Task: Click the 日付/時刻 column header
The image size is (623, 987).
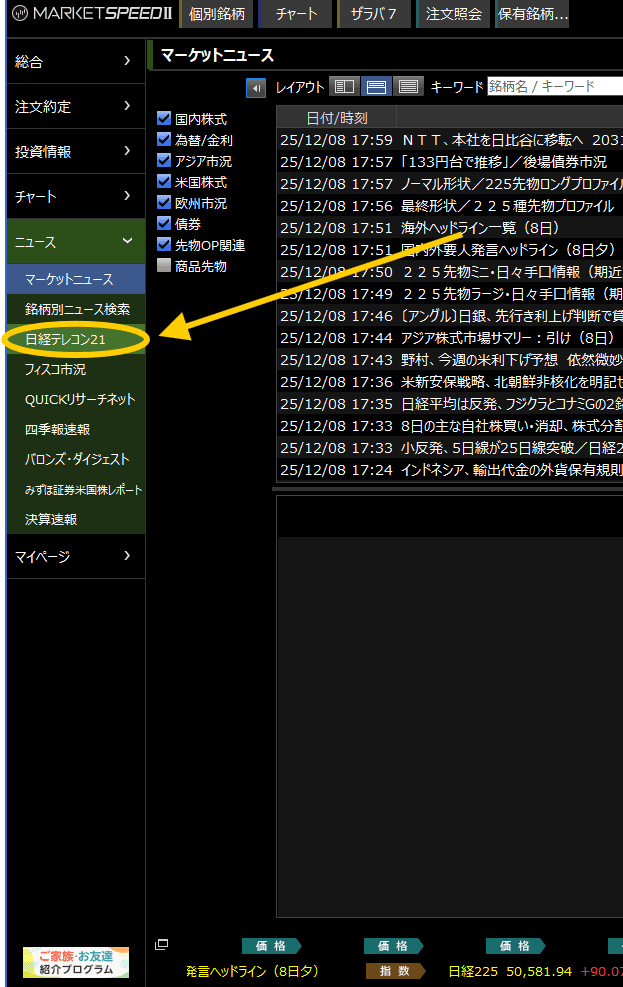Action: tap(337, 118)
